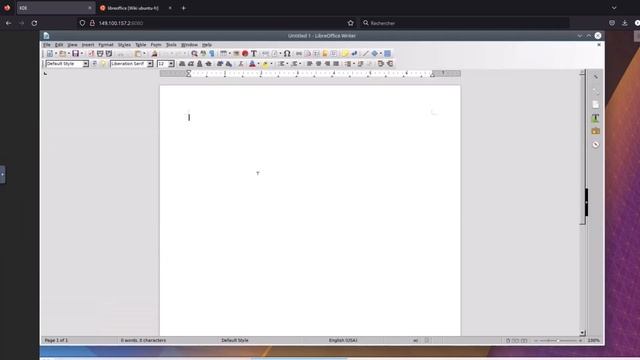Apply the yellow Highlighting Color swatch

point(265,64)
